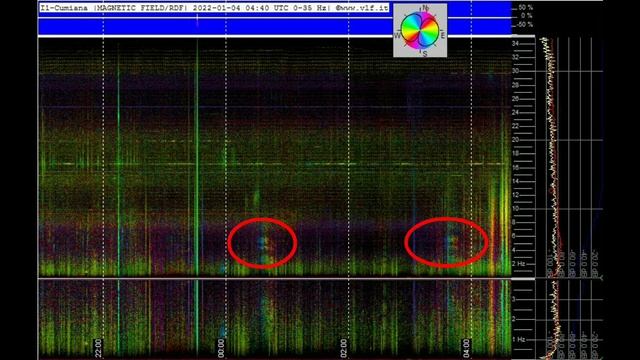Click the S label on compass
640x360 pixels.
(x=425, y=53)
